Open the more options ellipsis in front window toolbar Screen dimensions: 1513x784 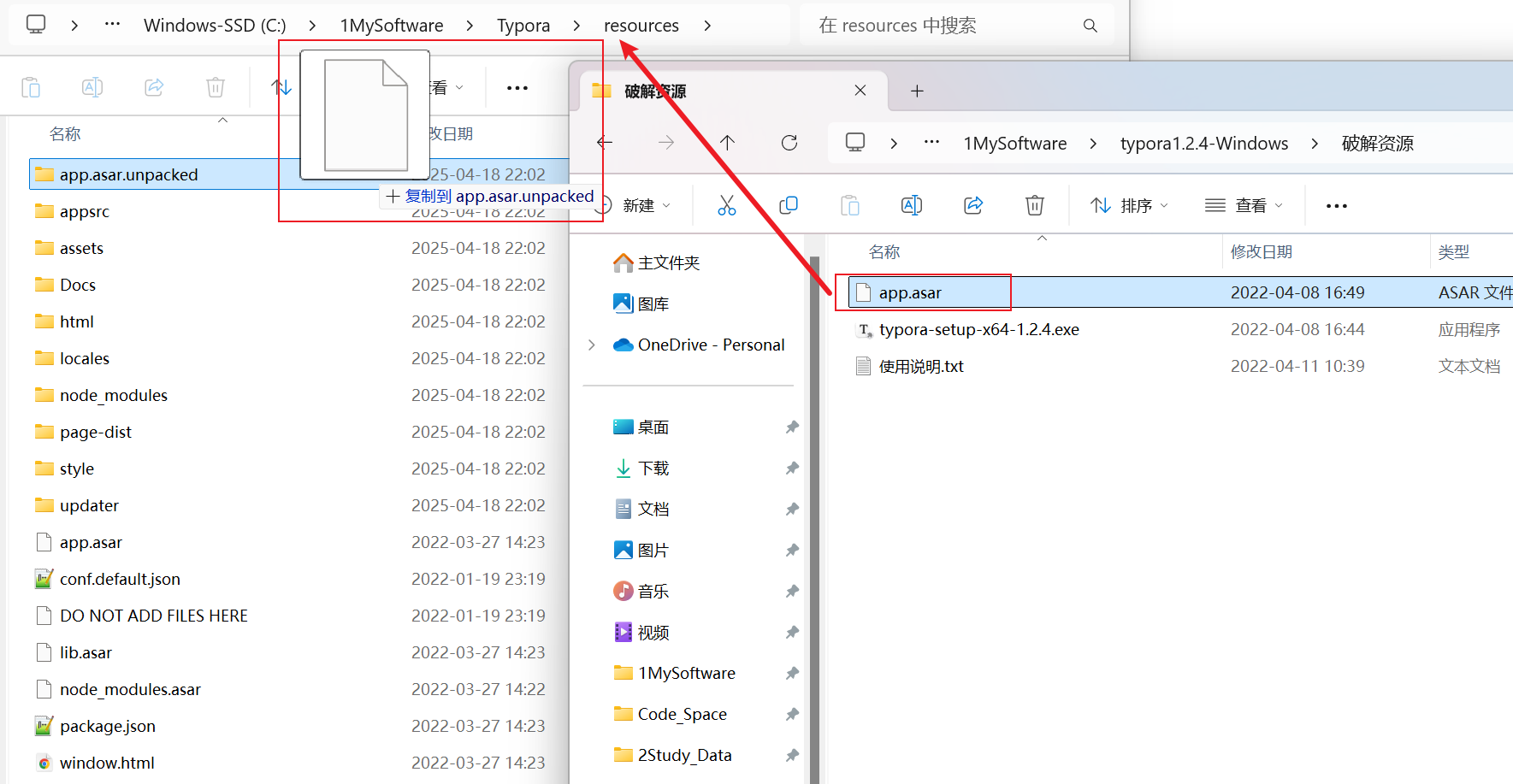pos(1337,206)
